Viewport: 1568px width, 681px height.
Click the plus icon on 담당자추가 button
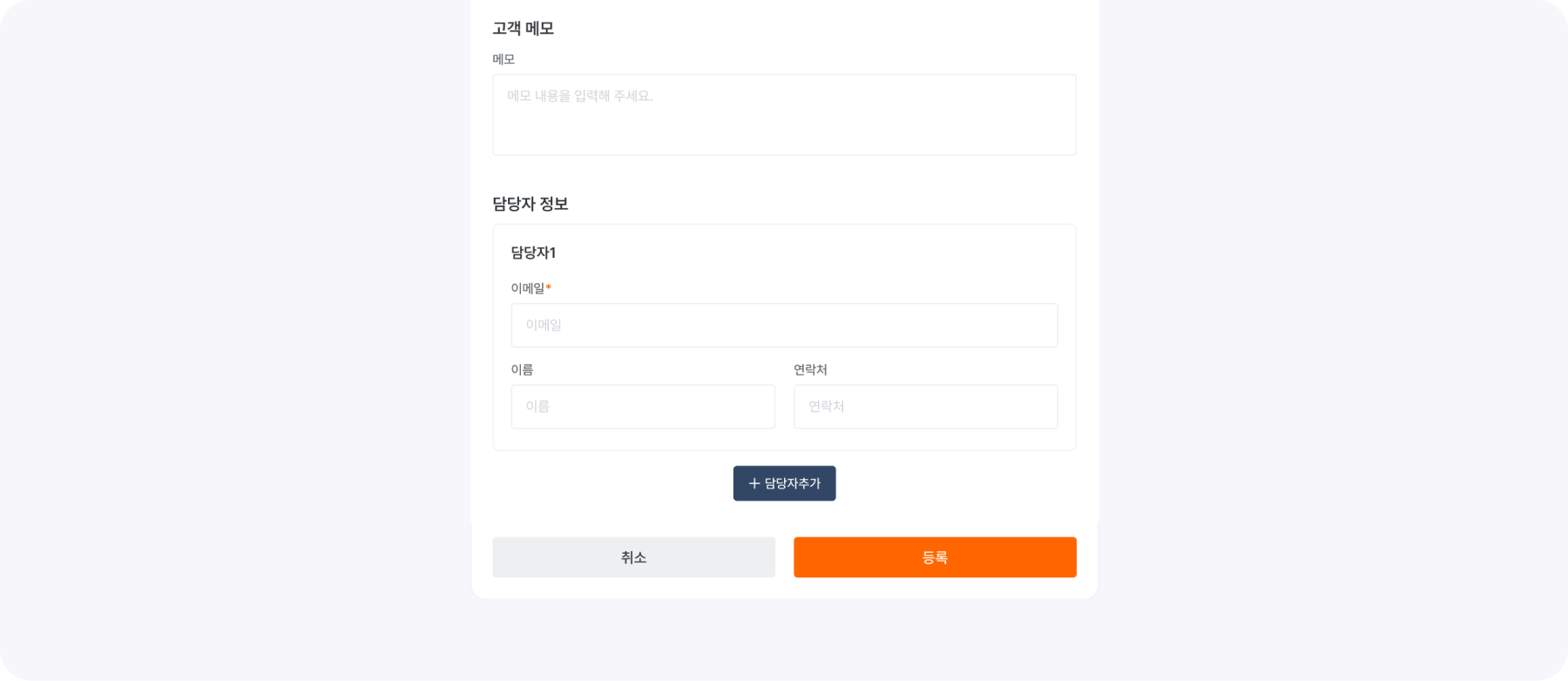click(754, 483)
